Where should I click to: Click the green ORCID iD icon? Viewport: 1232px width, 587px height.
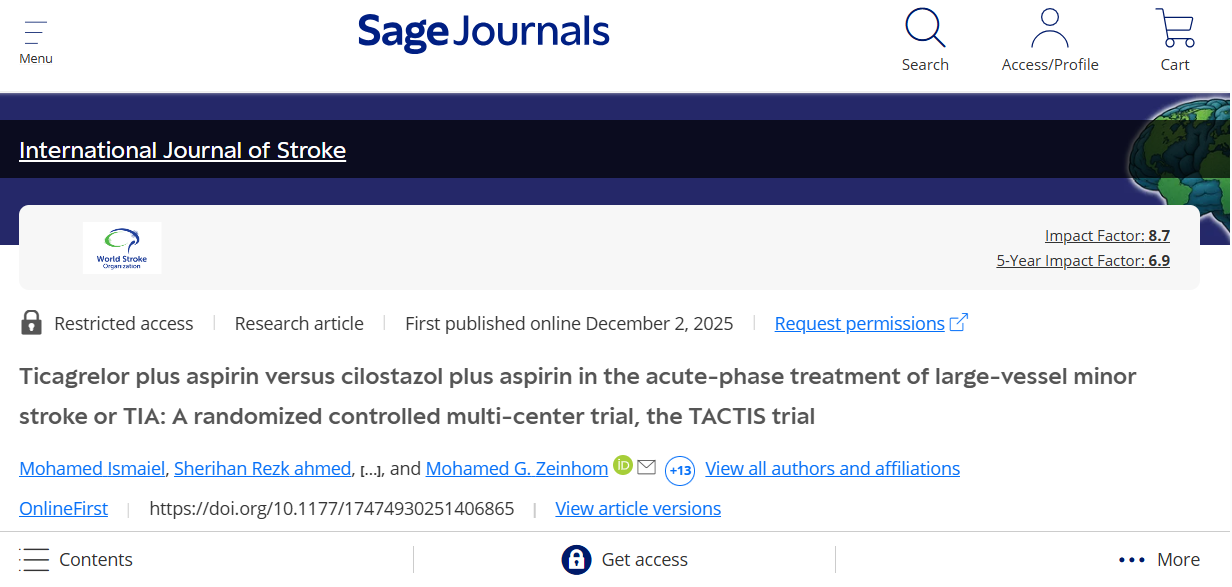pyautogui.click(x=622, y=466)
